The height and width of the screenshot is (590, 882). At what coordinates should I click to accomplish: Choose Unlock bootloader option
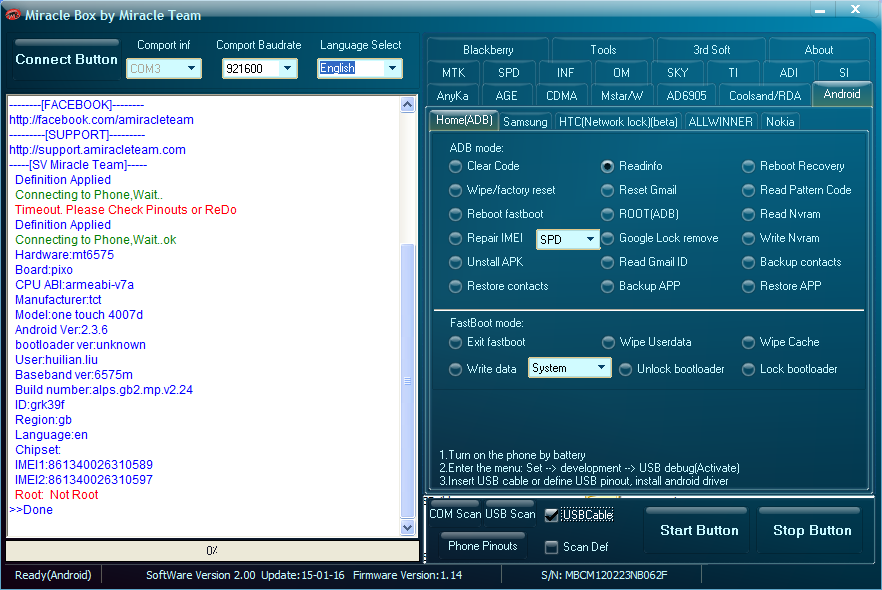point(626,370)
